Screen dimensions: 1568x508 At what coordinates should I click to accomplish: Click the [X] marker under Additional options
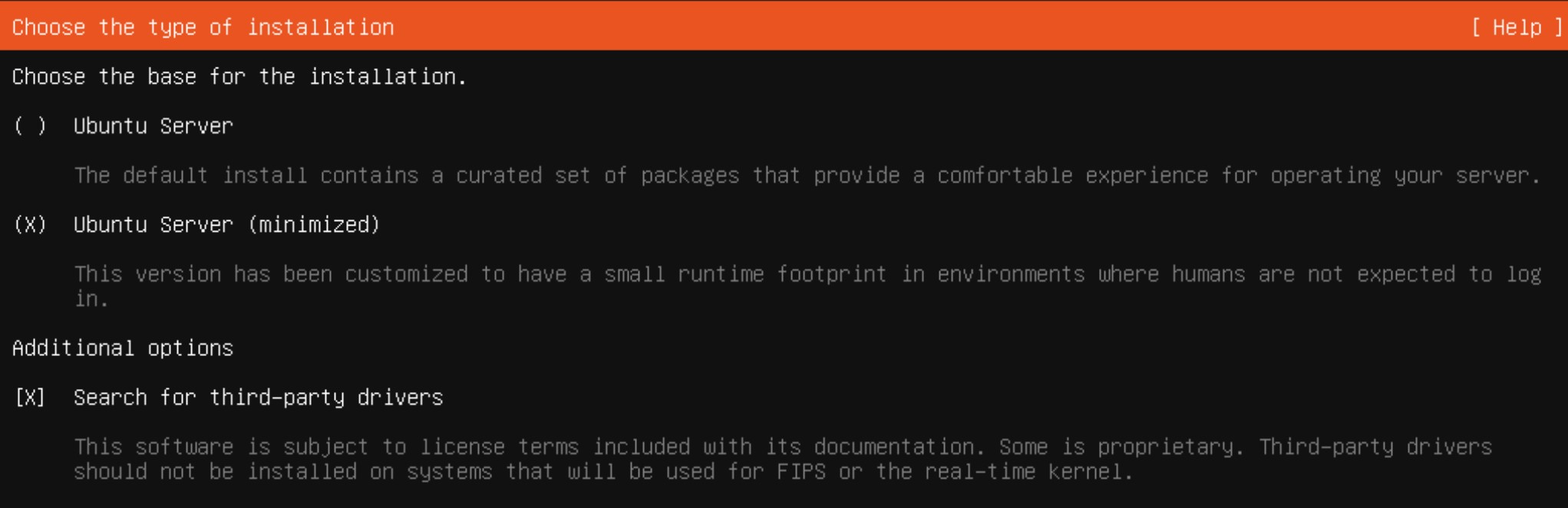(x=28, y=397)
